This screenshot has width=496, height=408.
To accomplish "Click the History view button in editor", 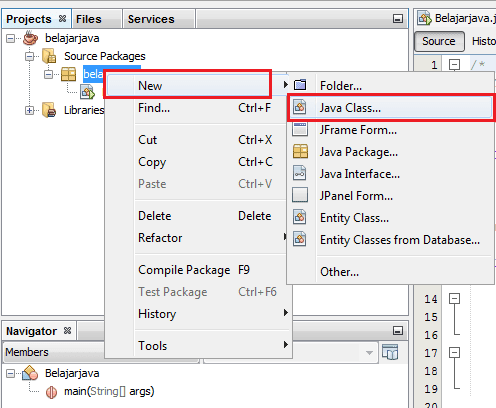I will (483, 41).
